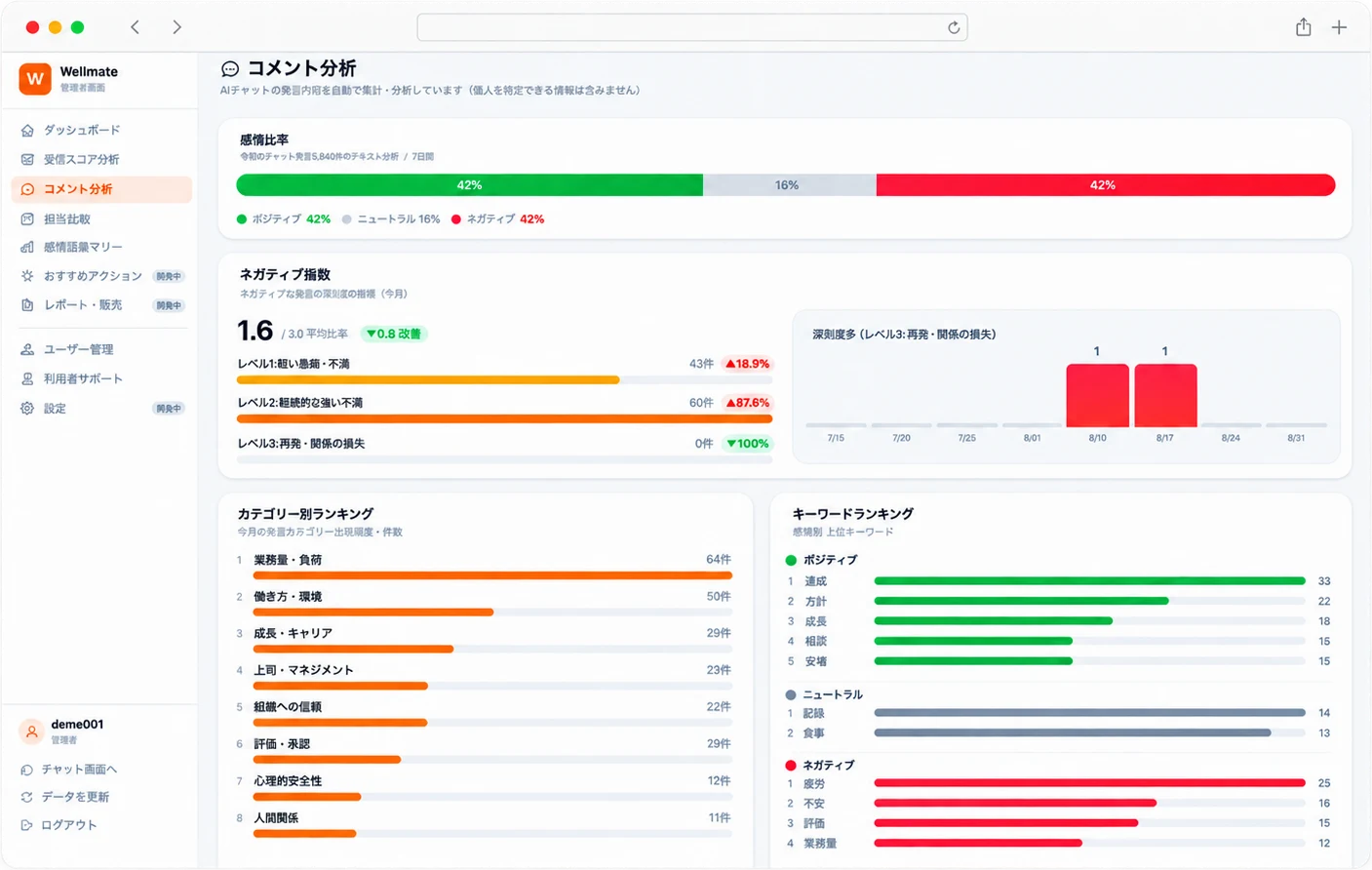Click the ニュートラル 16% legend entry
The width and height of the screenshot is (1372, 870).
click(x=391, y=219)
